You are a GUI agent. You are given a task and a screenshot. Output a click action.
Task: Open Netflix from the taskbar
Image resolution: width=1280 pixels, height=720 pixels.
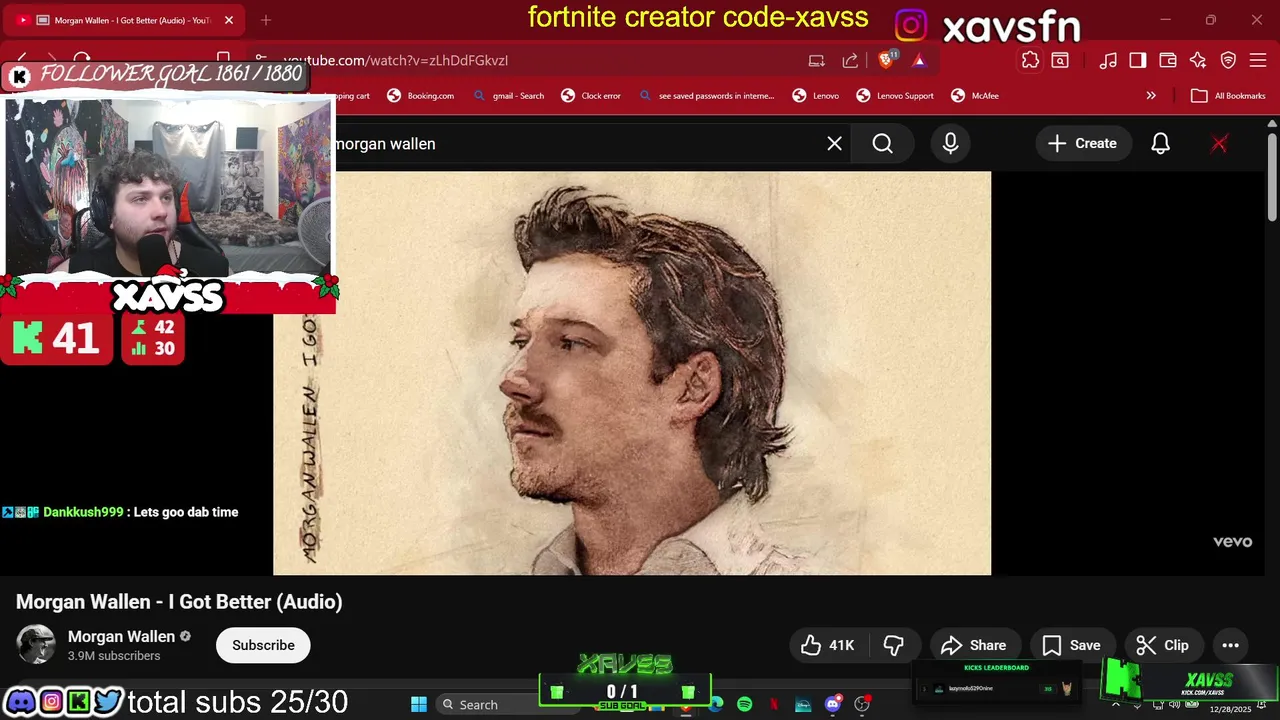pos(774,704)
